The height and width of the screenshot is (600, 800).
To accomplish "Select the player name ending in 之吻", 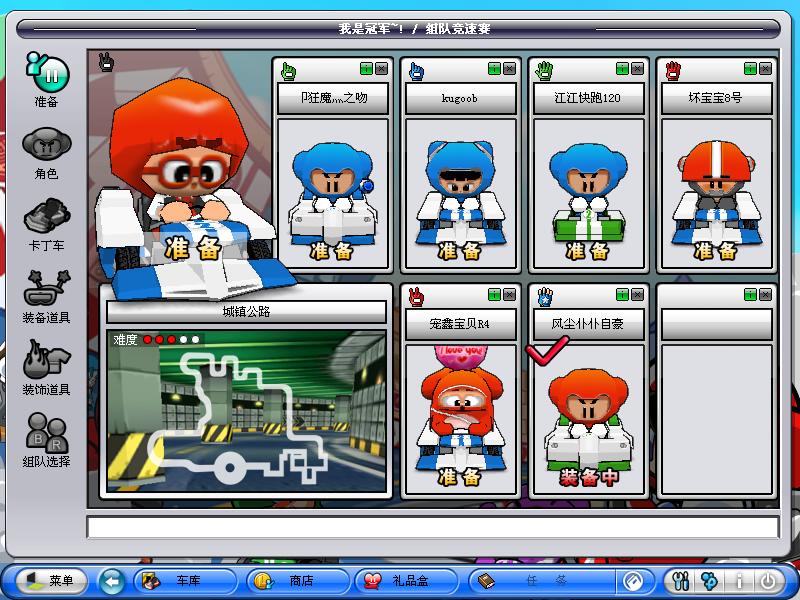I will pos(333,98).
